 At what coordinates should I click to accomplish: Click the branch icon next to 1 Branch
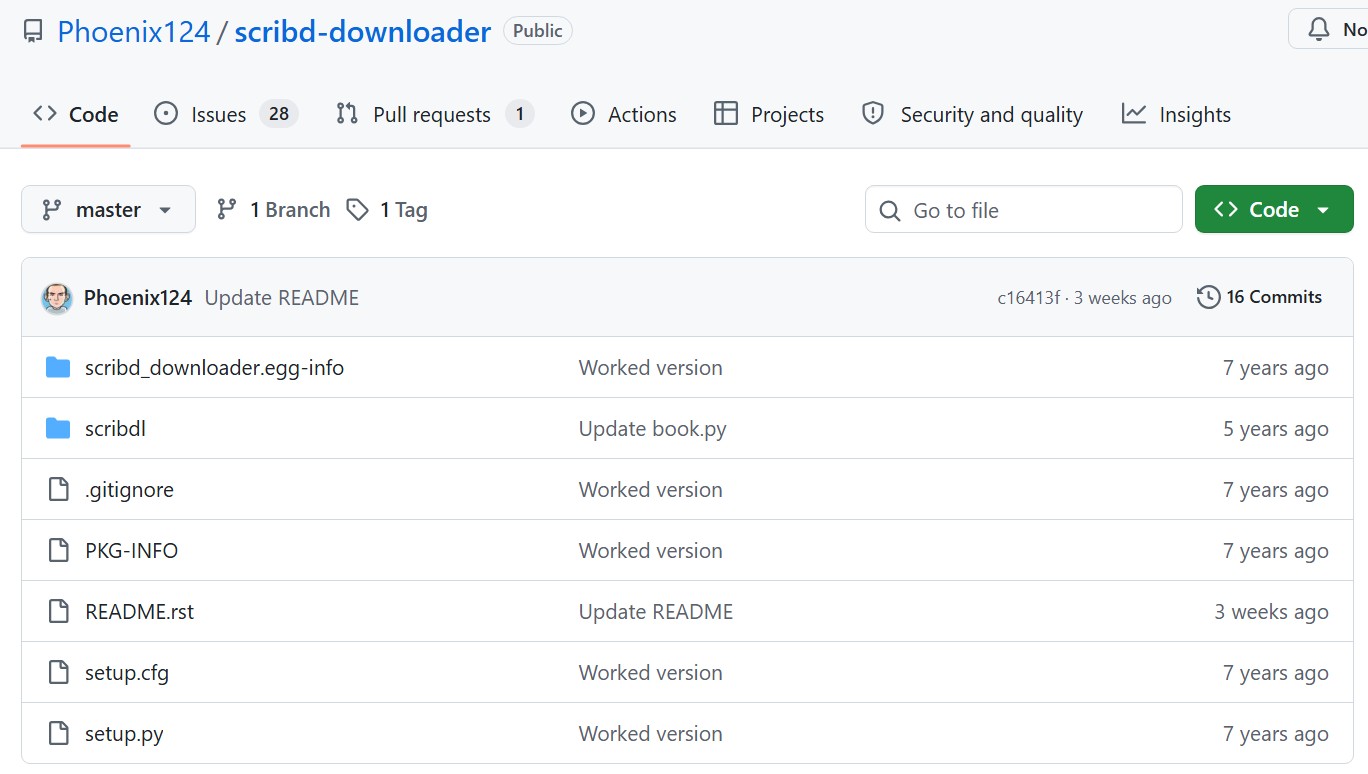pos(225,209)
